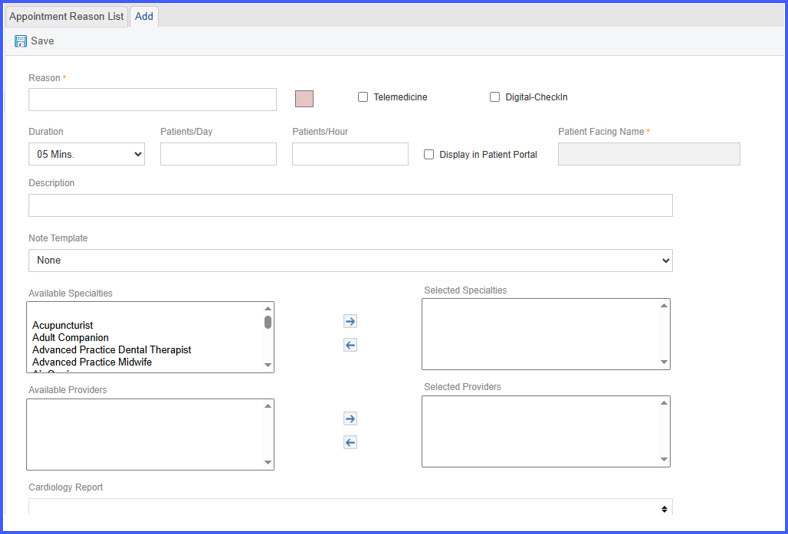Viewport: 788px width, 534px height.
Task: Click down arrow in Available Providers scrollbar
Action: 268,462
